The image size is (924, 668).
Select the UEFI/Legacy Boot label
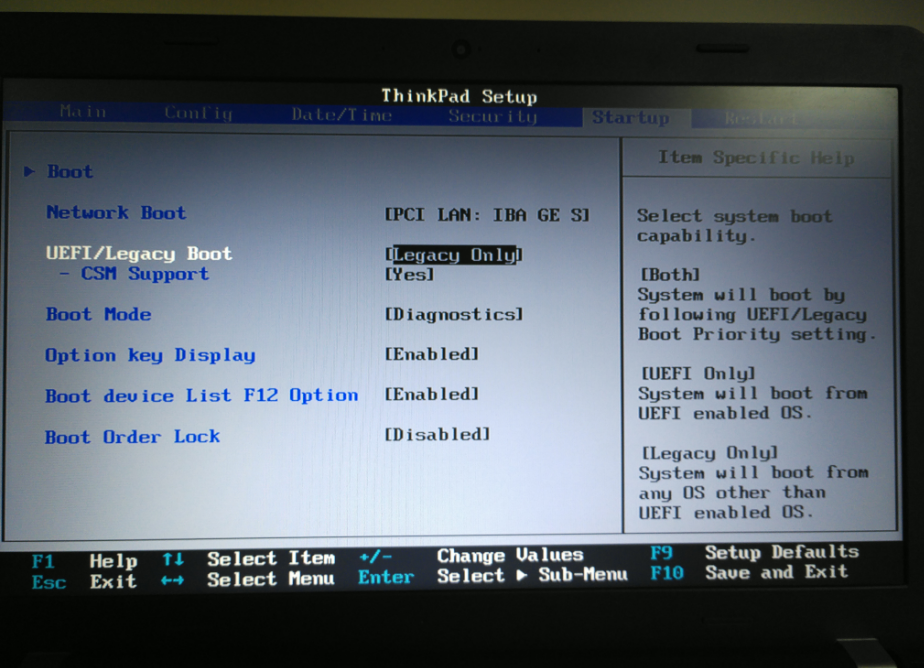pos(139,253)
